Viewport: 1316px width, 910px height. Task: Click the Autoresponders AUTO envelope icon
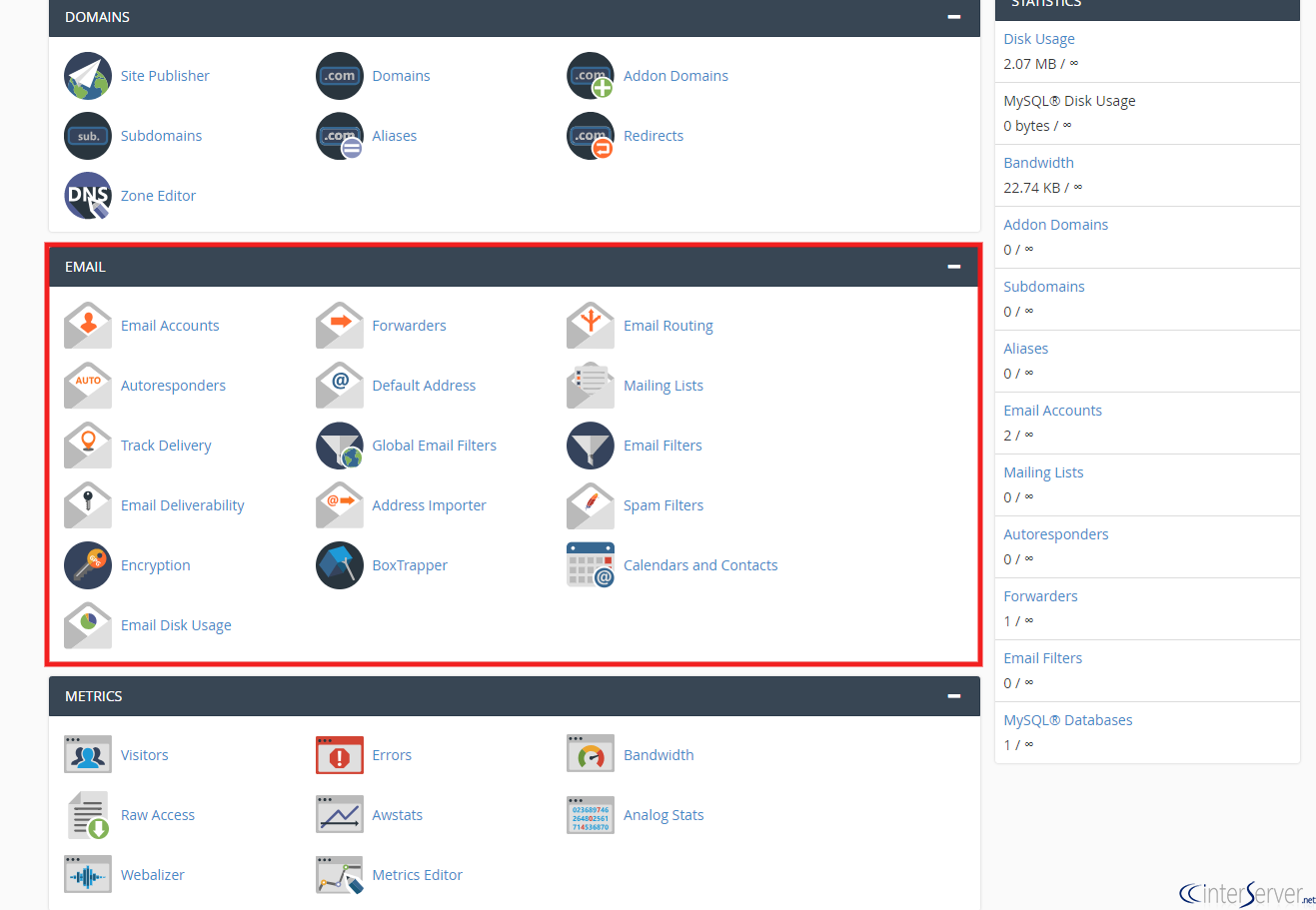click(88, 386)
